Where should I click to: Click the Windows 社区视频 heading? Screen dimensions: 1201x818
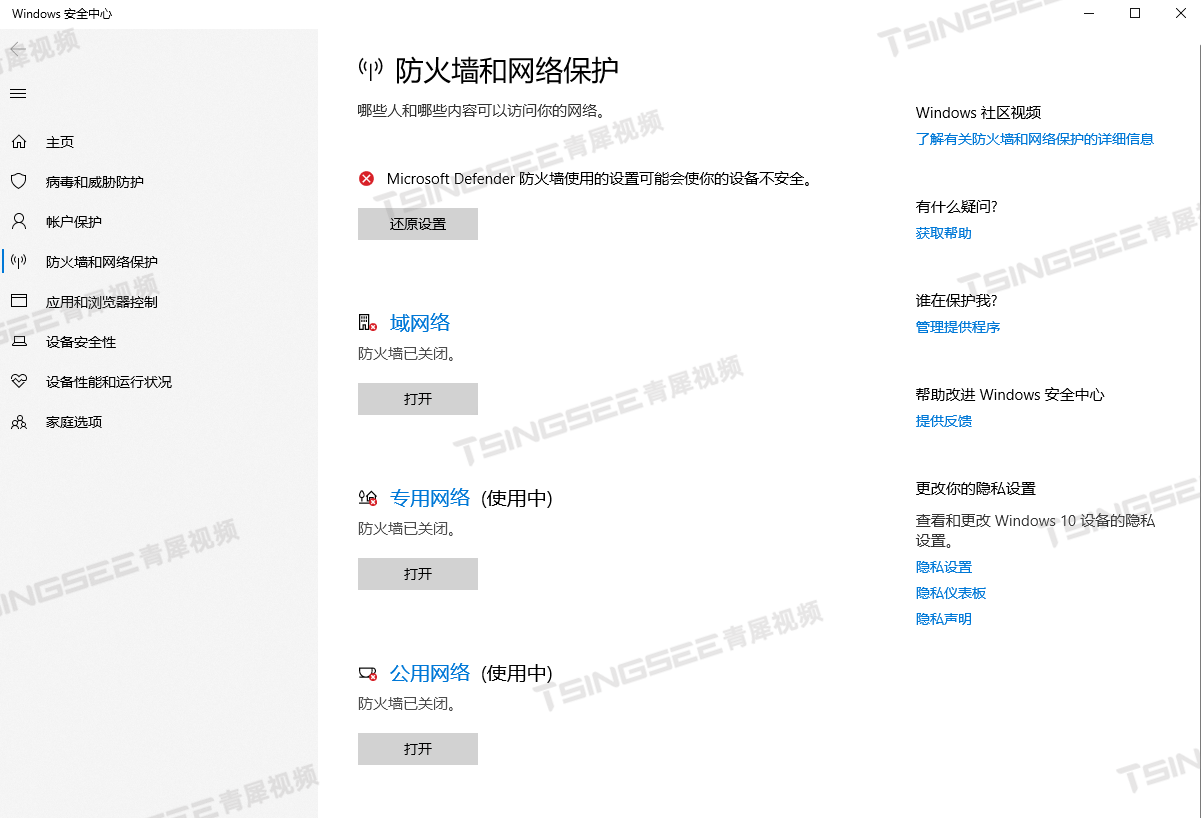[979, 113]
